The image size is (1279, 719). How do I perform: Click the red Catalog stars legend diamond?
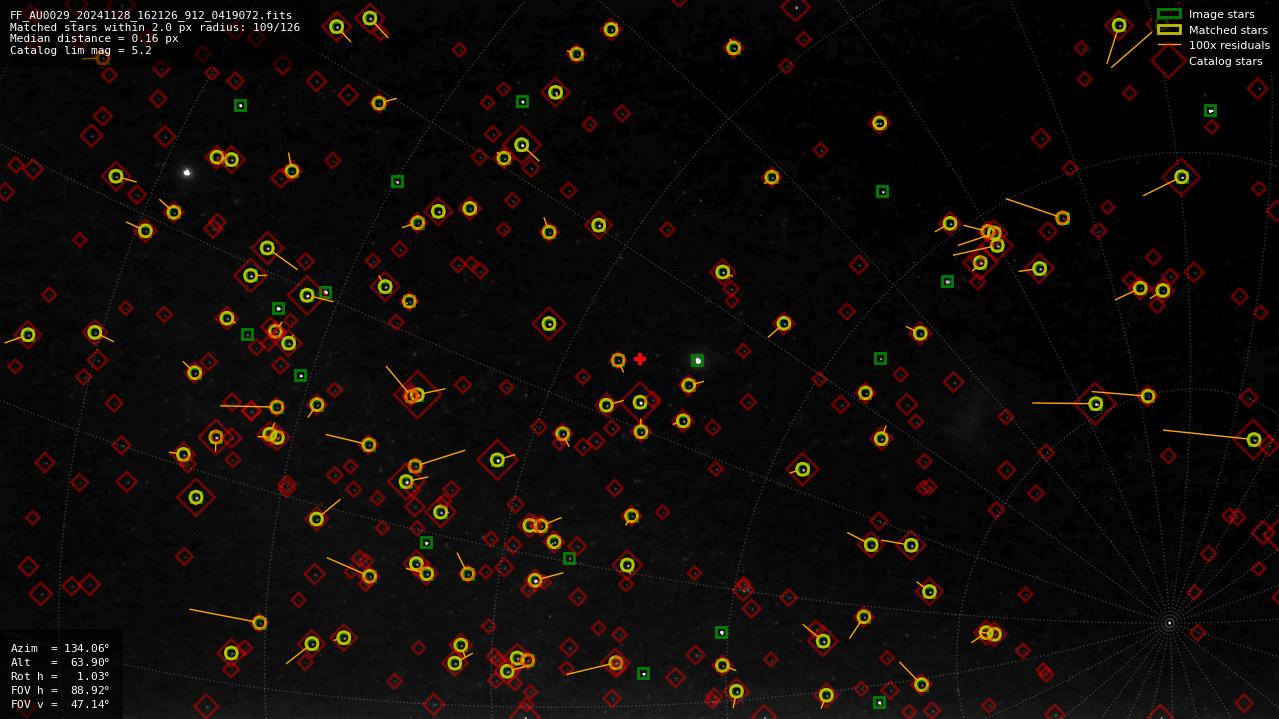pos(1169,61)
